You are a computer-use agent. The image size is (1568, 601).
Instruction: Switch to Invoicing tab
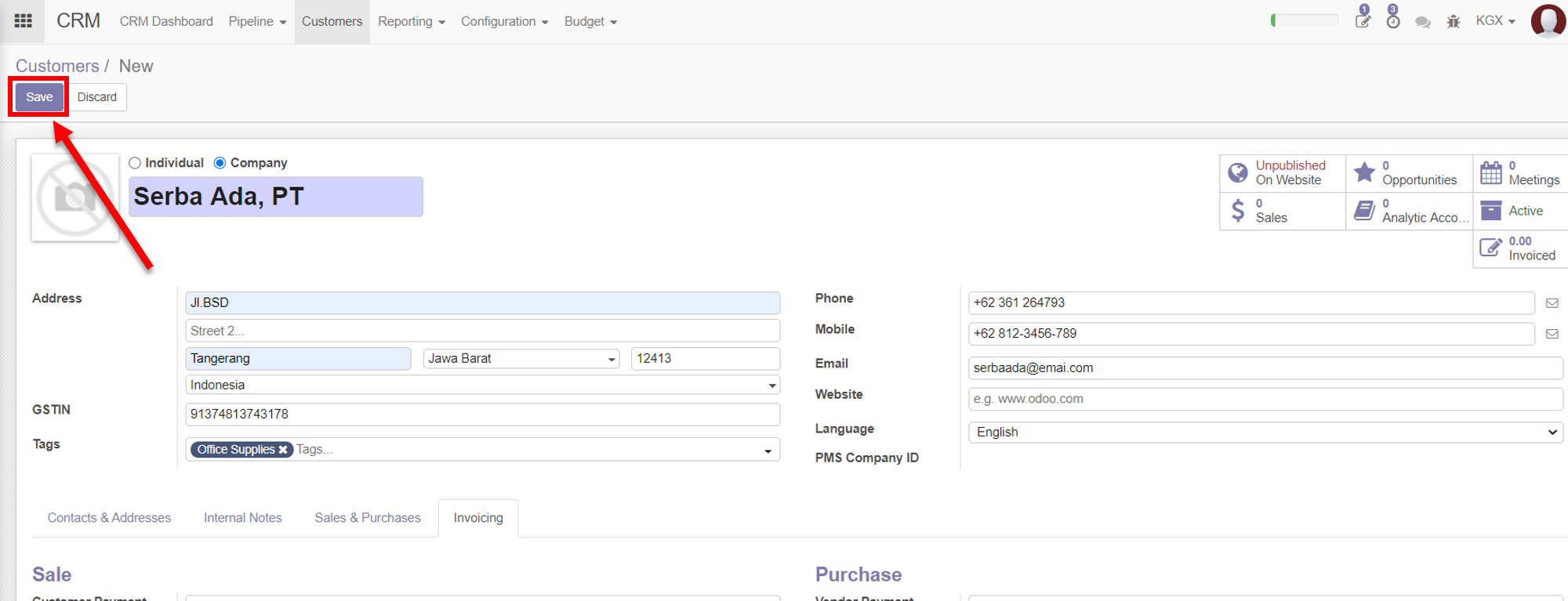coord(478,518)
